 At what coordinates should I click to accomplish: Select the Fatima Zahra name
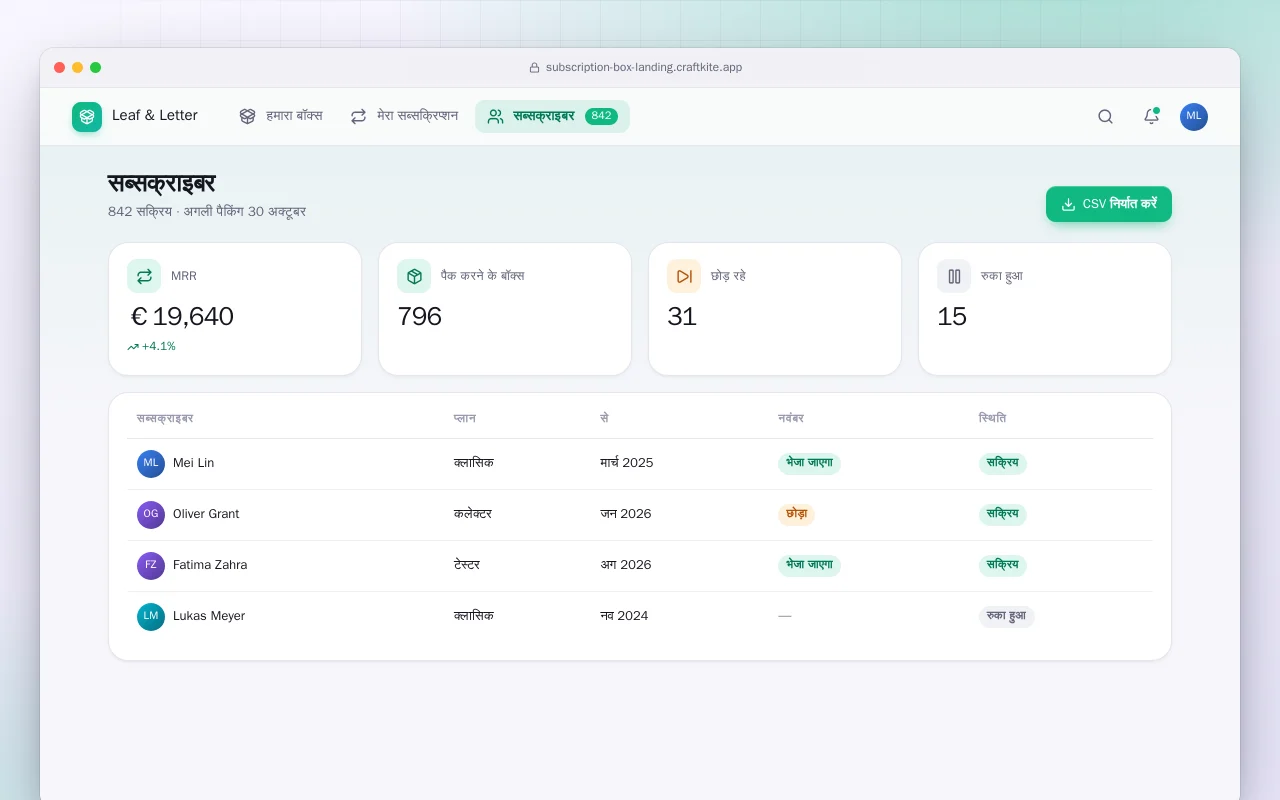210,566
